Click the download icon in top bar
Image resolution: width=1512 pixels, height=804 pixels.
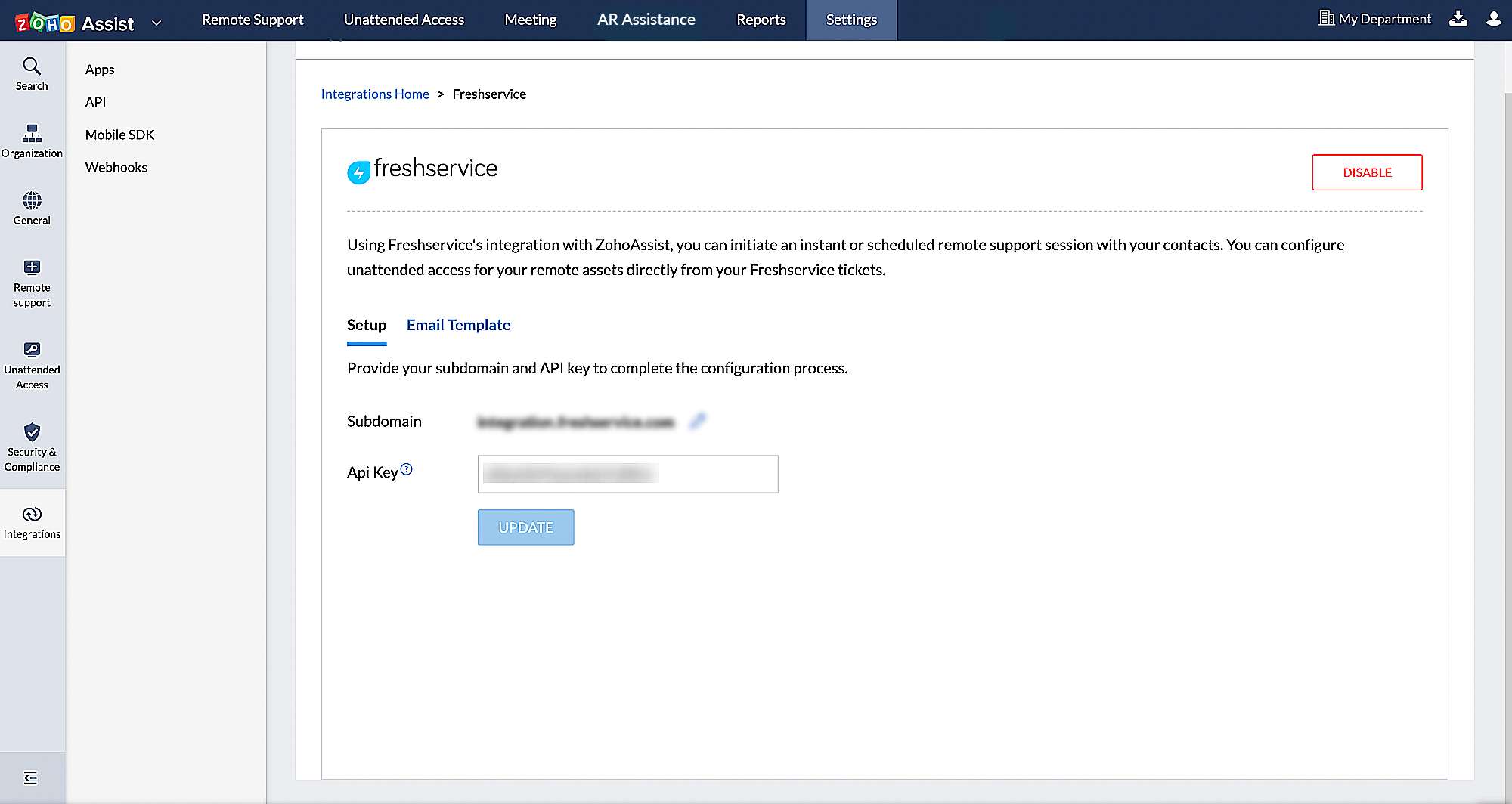(1458, 20)
